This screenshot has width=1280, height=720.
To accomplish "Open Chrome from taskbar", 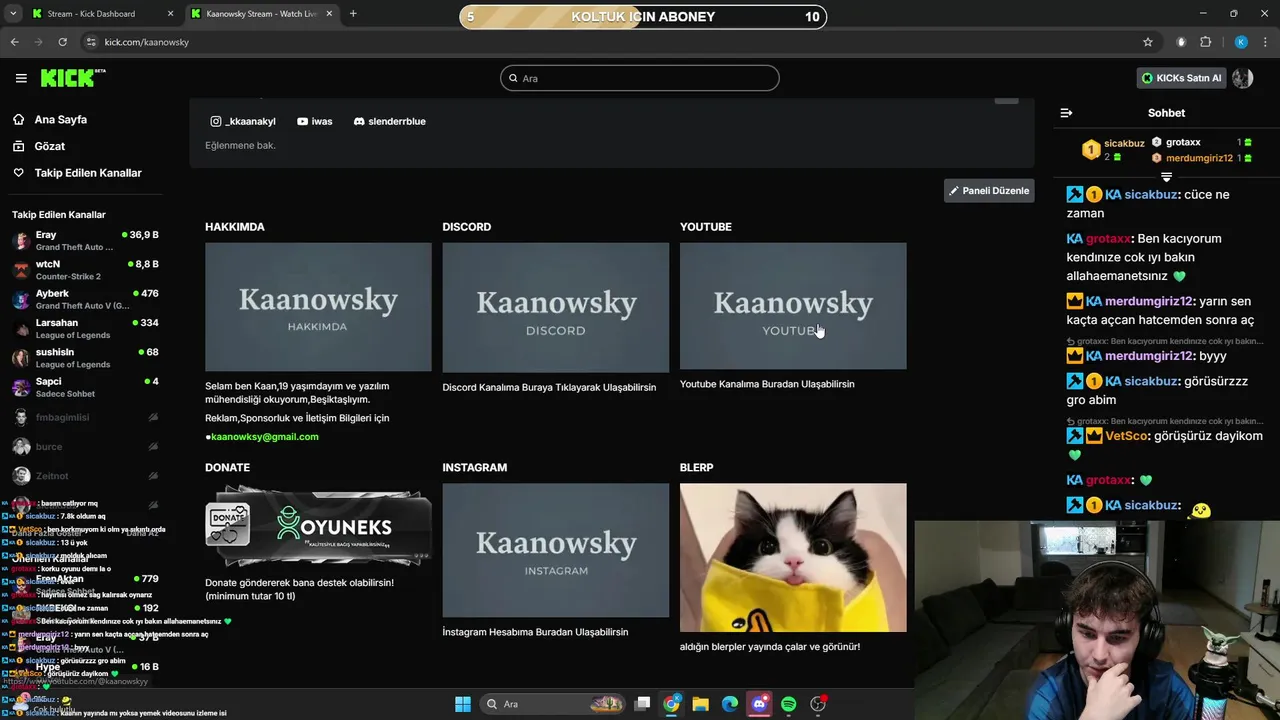I will click(x=671, y=704).
